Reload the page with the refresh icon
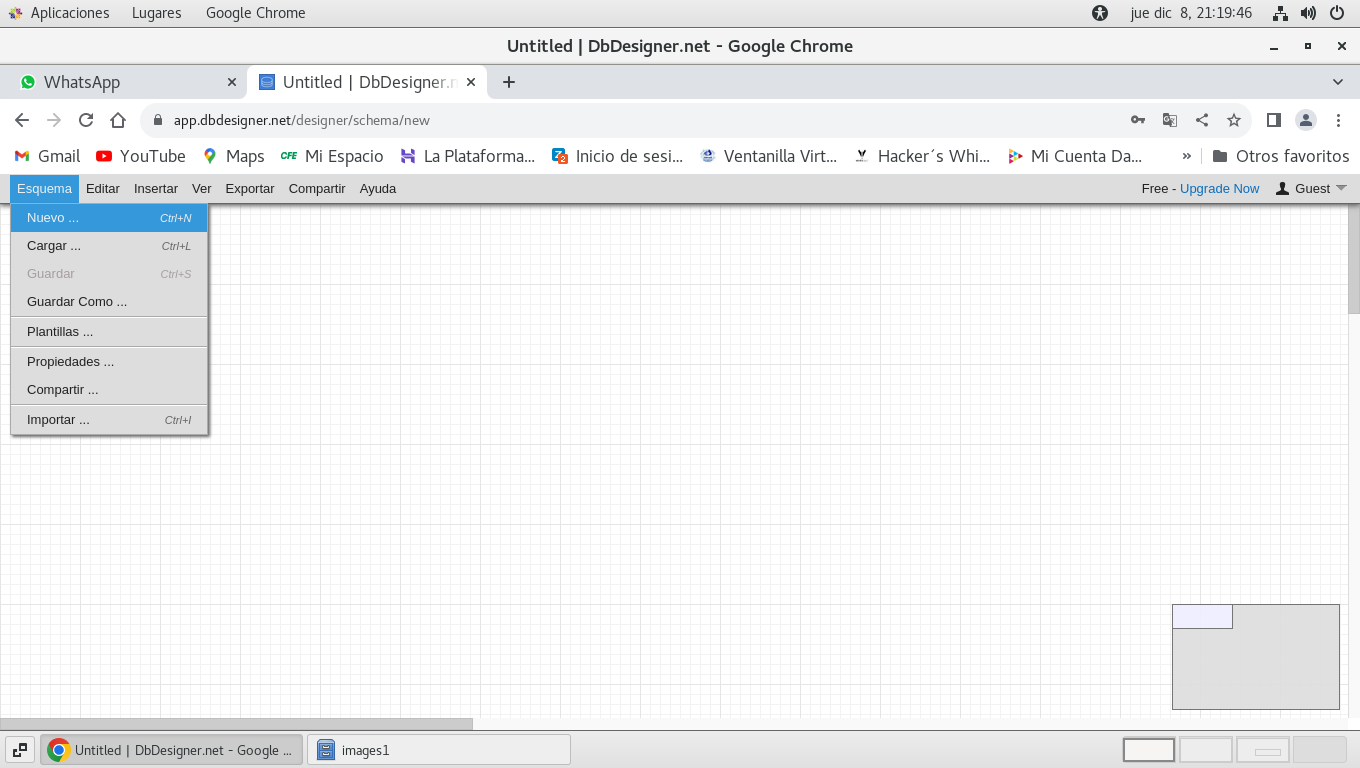Screen dimensions: 1360x768 [86, 120]
